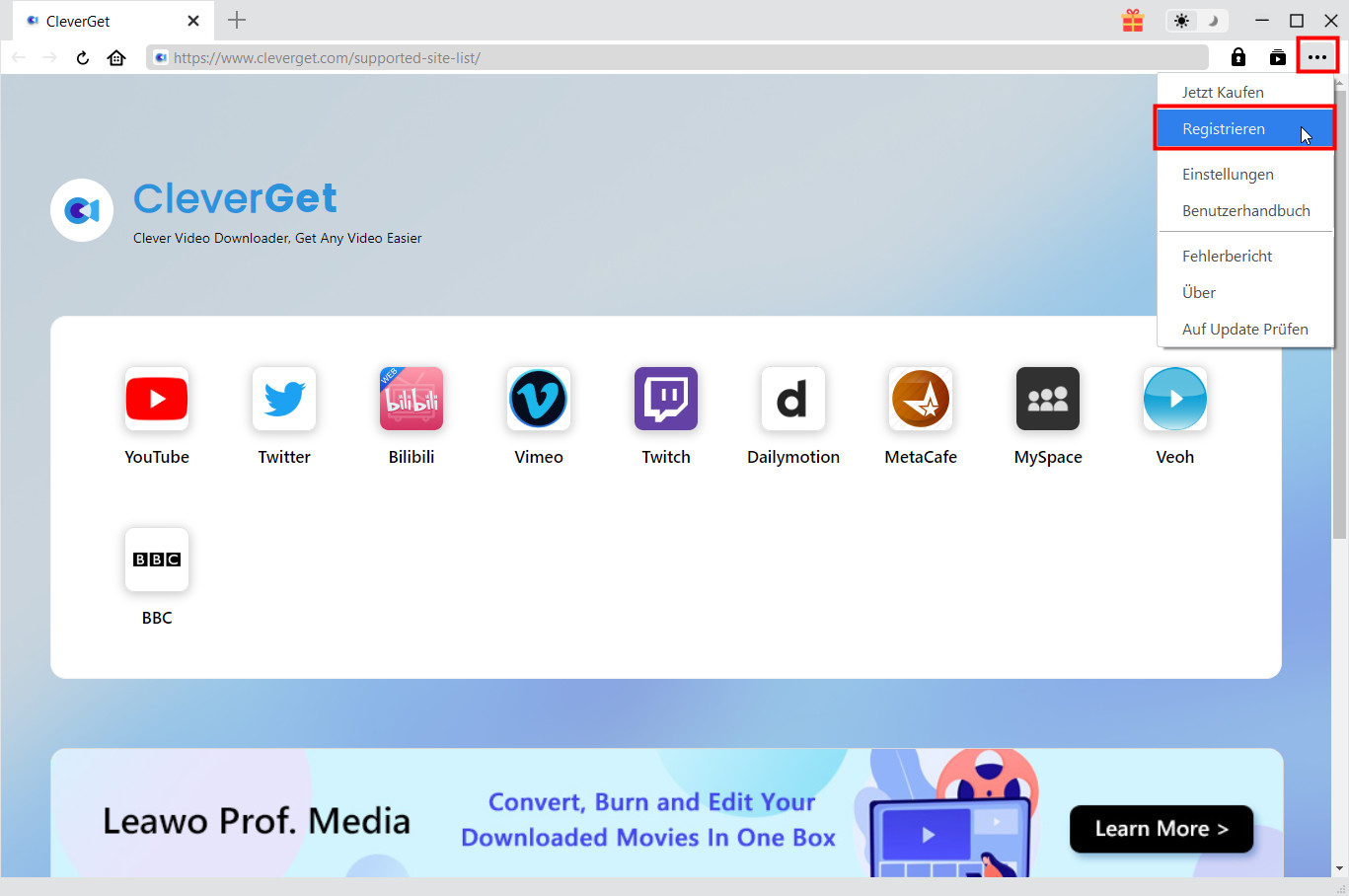Open the BBC site icon
Screen dimensions: 1349x896
tap(157, 560)
